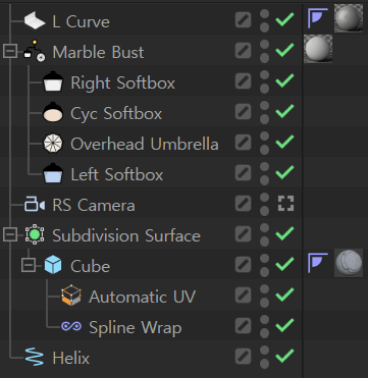Activate RS Camera view toggle
This screenshot has height=378, width=368.
point(286,203)
